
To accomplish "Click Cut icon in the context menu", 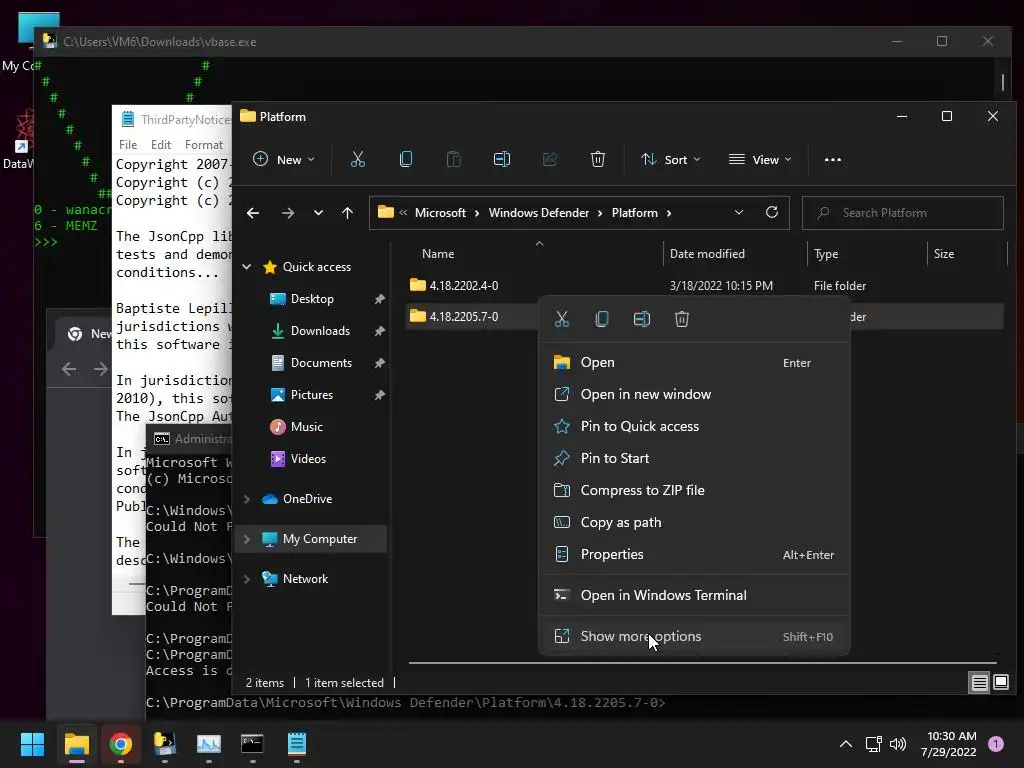I will pos(562,319).
